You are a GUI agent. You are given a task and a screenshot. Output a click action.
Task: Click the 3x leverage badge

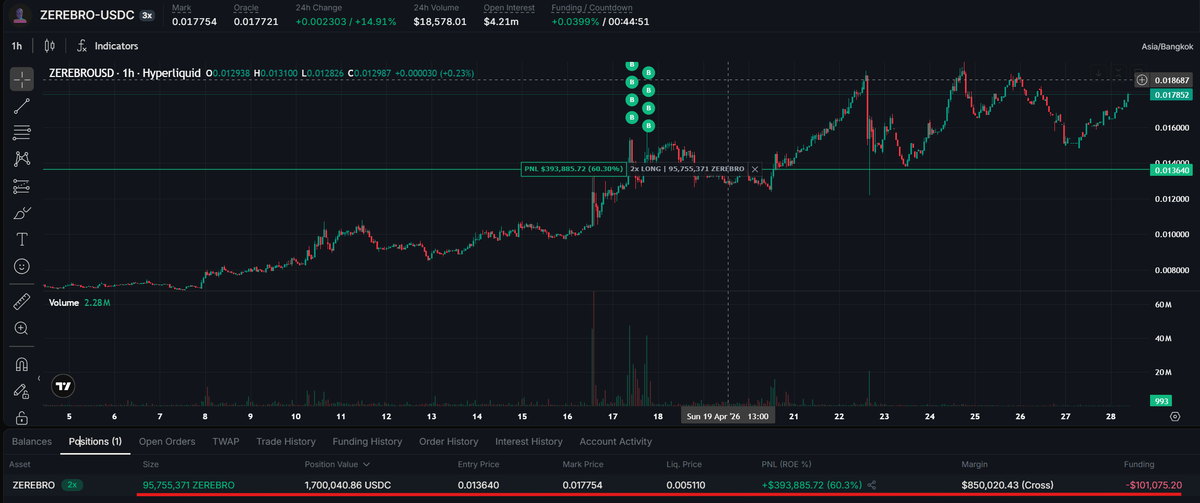147,16
